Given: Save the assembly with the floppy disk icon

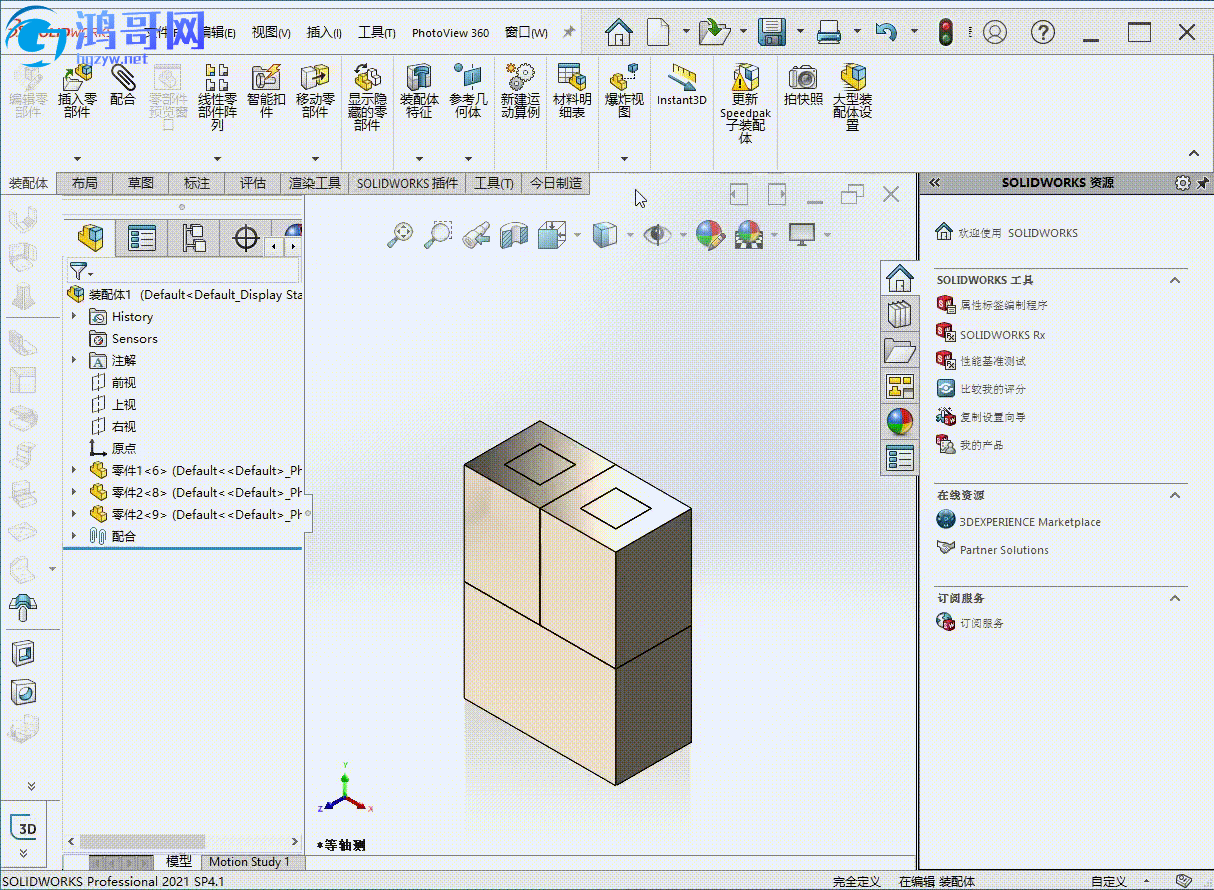Looking at the screenshot, I should click(771, 32).
